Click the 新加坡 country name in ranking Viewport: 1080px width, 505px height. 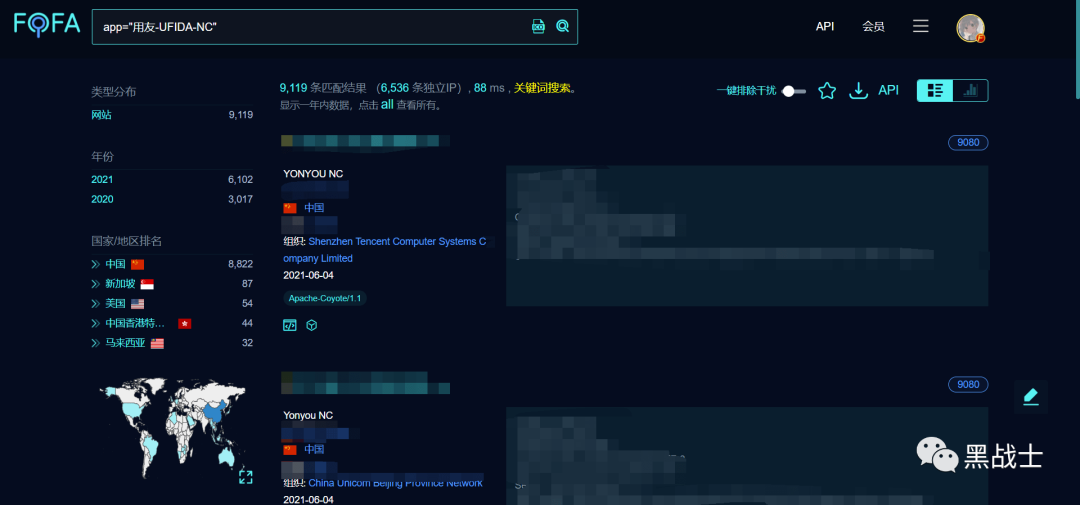click(121, 284)
